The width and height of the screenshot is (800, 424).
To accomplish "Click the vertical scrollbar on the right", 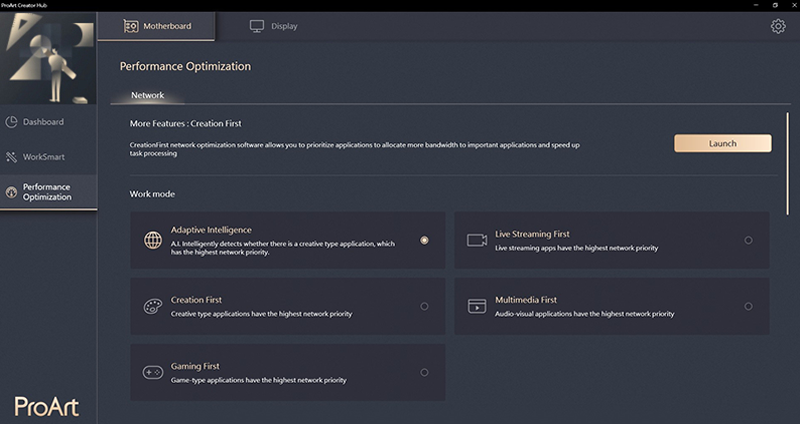I will 788,164.
